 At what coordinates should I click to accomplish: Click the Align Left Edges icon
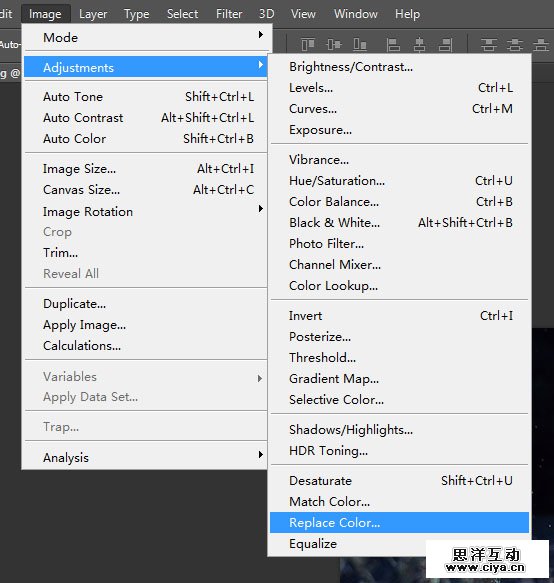click(393, 45)
